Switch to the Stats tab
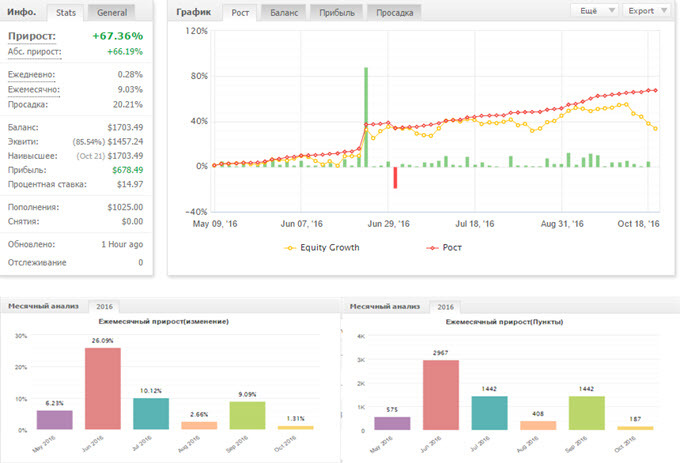 coord(66,13)
